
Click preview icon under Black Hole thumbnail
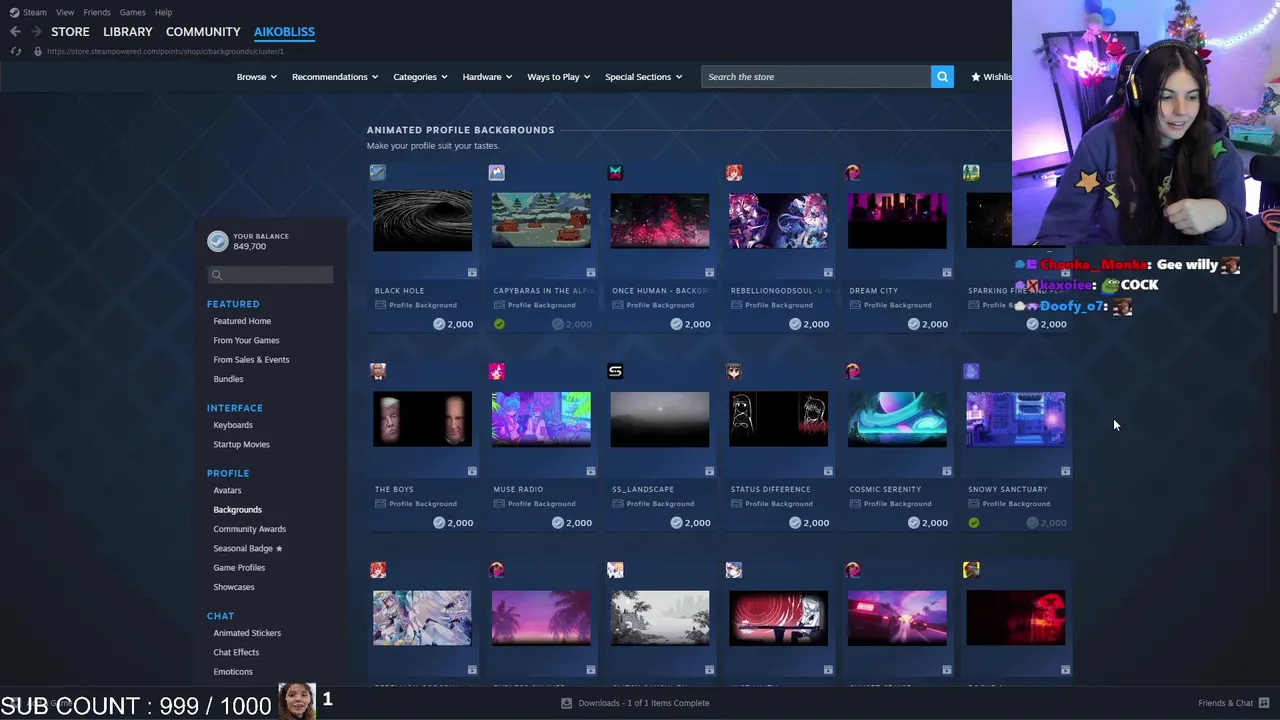click(472, 272)
